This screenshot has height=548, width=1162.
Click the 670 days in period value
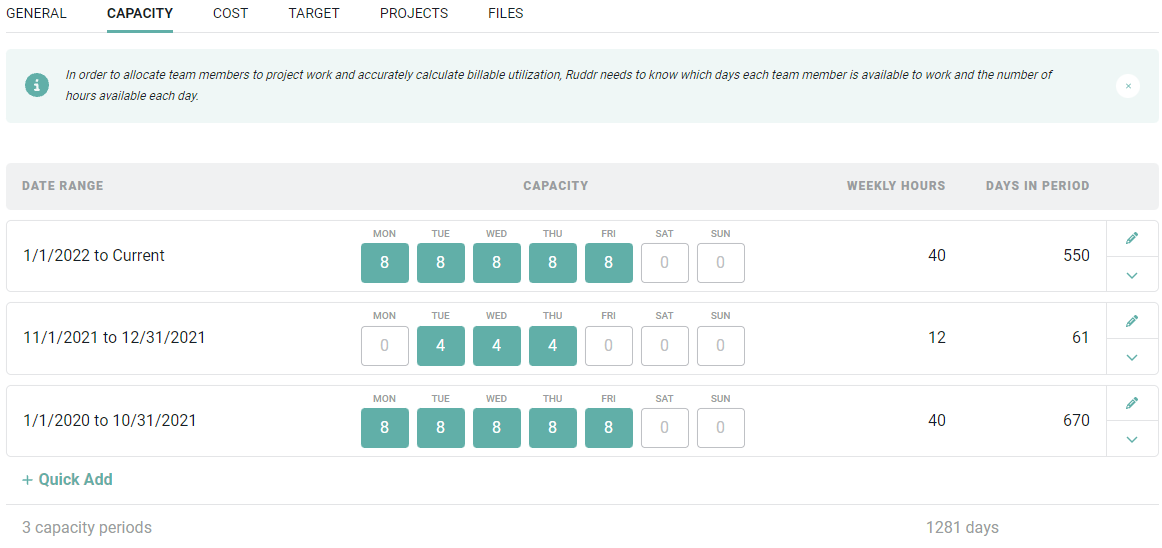(1076, 420)
